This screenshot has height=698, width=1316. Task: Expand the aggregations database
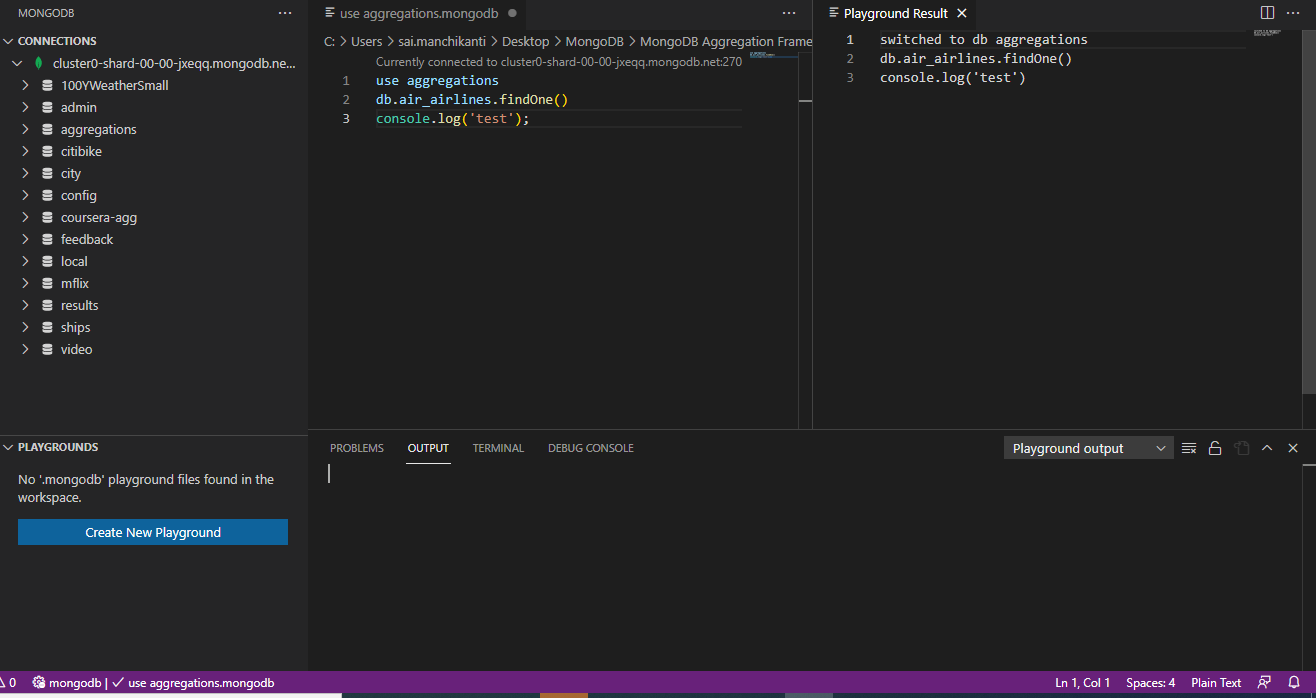click(24, 129)
